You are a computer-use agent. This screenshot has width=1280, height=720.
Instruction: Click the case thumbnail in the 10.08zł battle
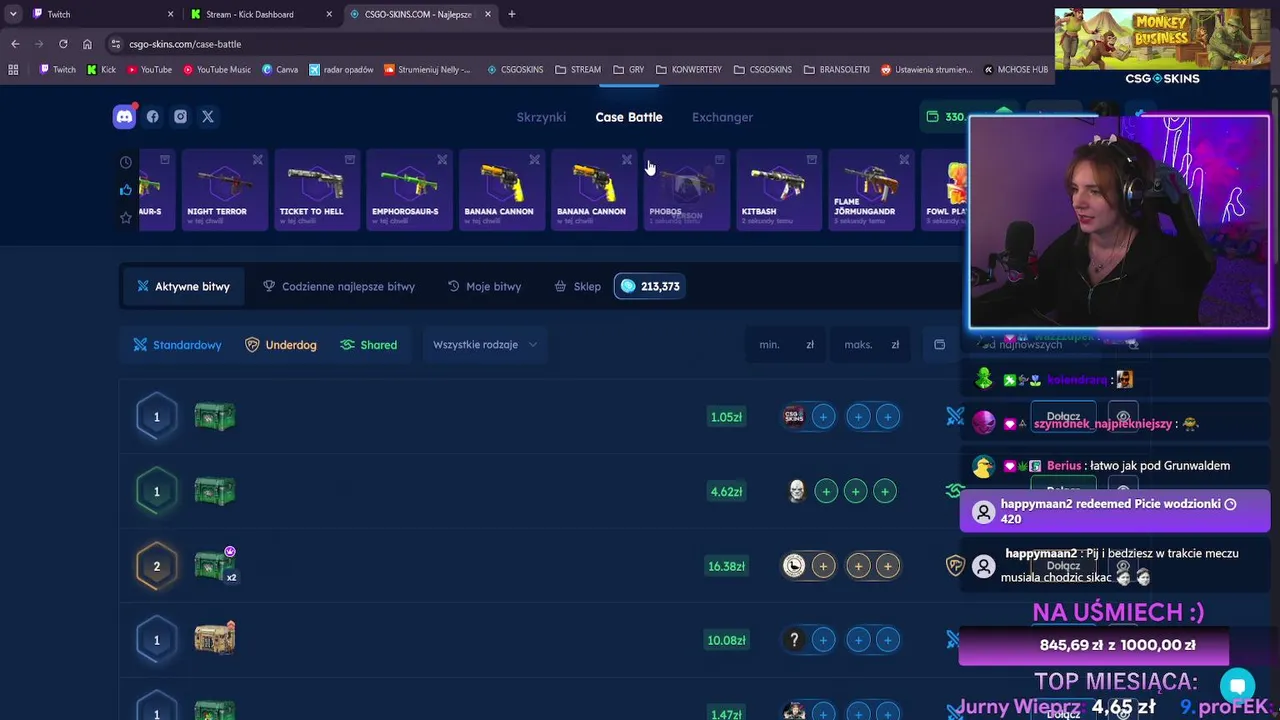pyautogui.click(x=214, y=638)
